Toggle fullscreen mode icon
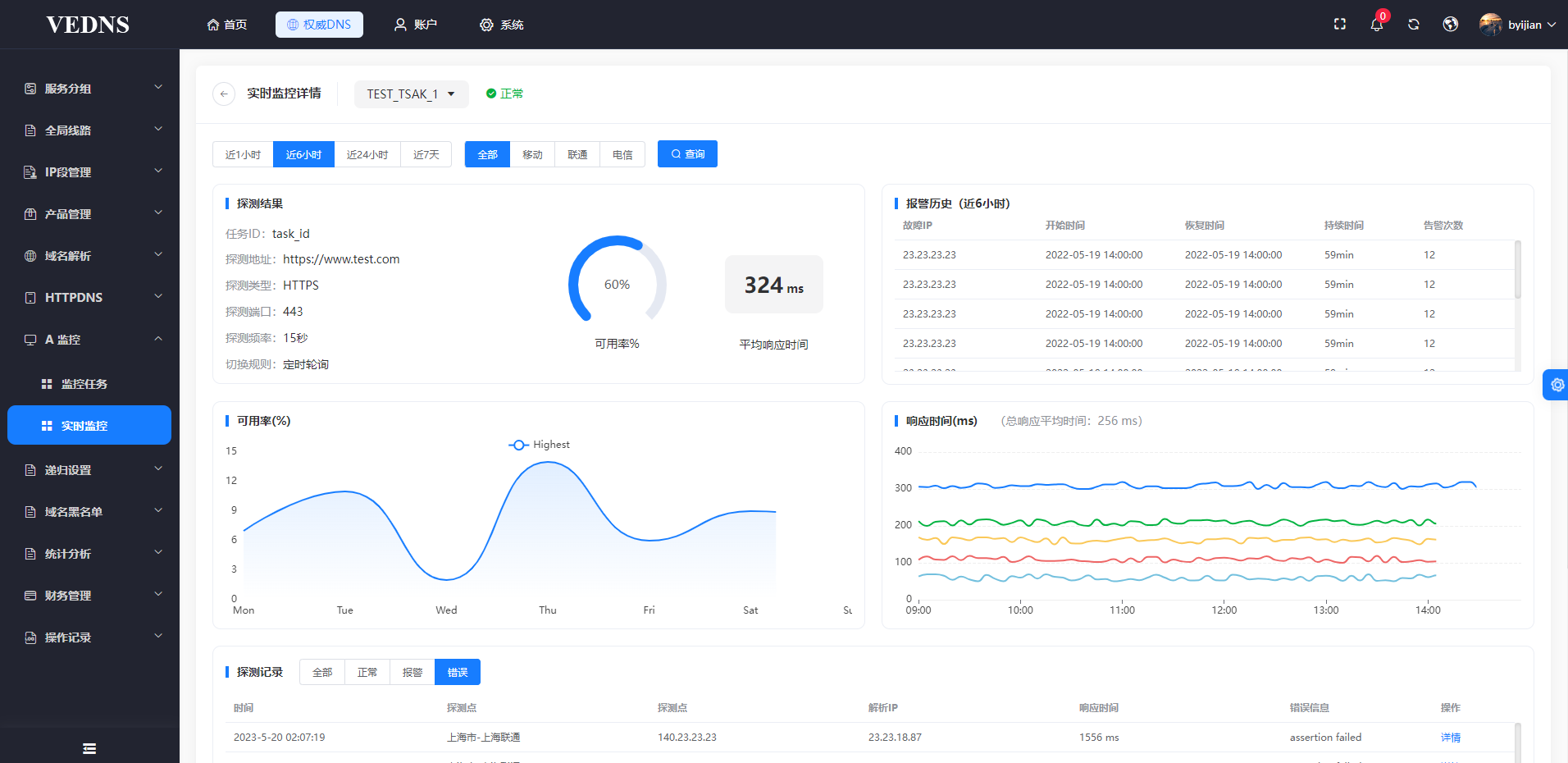Image resolution: width=1568 pixels, height=763 pixels. (x=1340, y=25)
